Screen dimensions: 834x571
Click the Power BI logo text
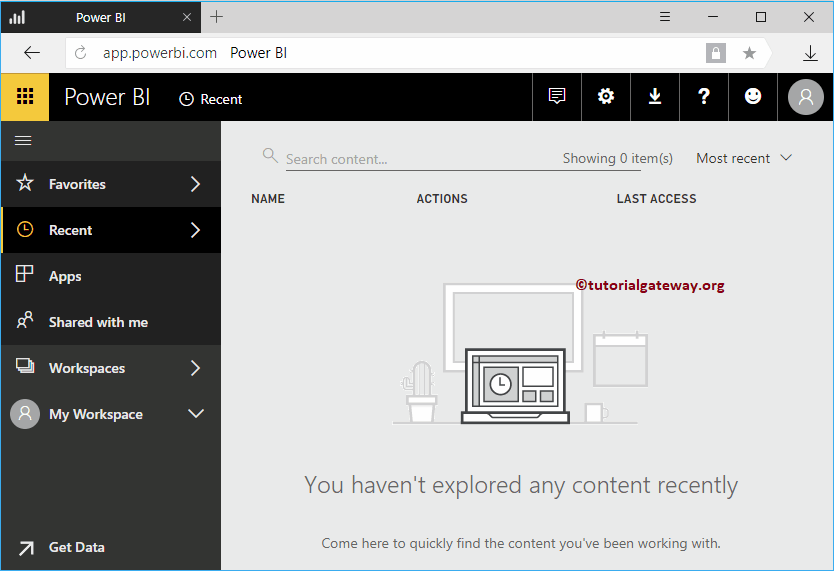pyautogui.click(x=107, y=97)
